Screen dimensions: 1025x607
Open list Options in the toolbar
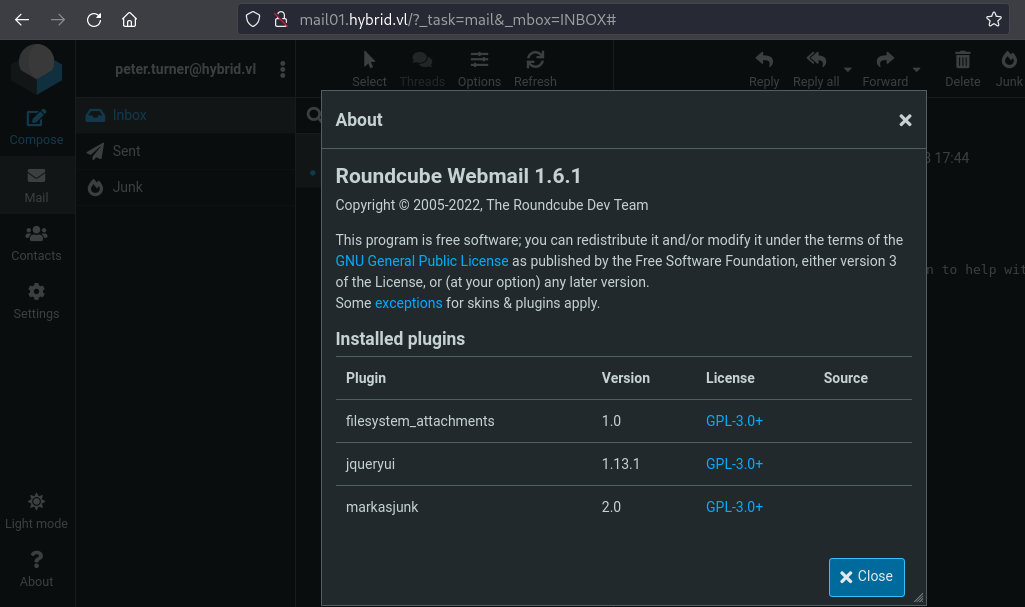click(x=479, y=69)
